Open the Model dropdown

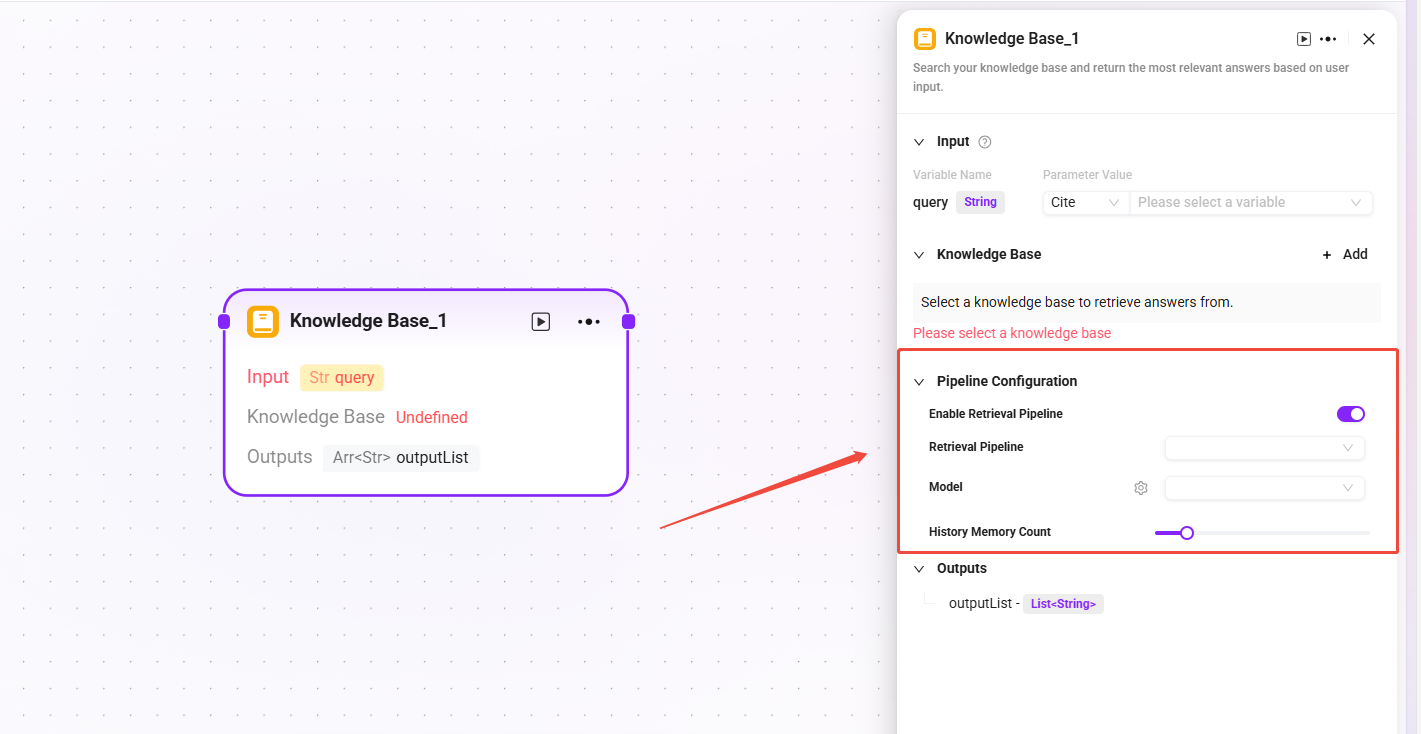coord(1264,488)
